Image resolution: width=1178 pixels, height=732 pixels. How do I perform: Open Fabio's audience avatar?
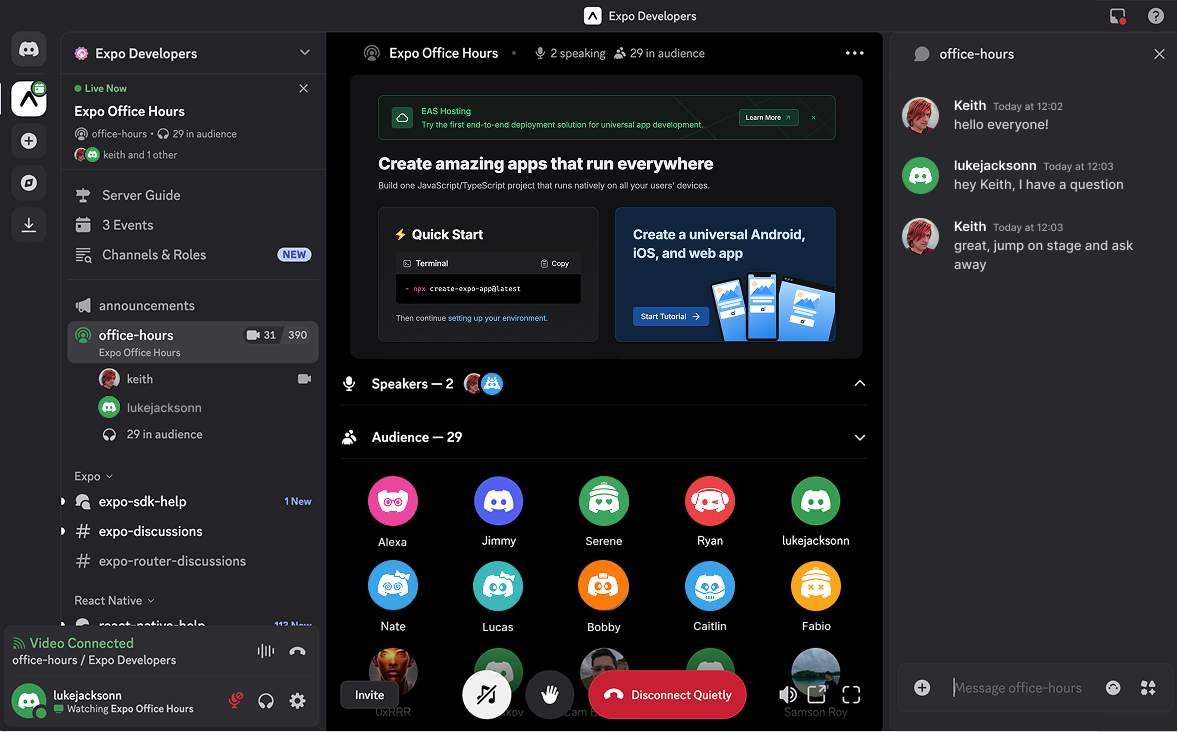(815, 586)
